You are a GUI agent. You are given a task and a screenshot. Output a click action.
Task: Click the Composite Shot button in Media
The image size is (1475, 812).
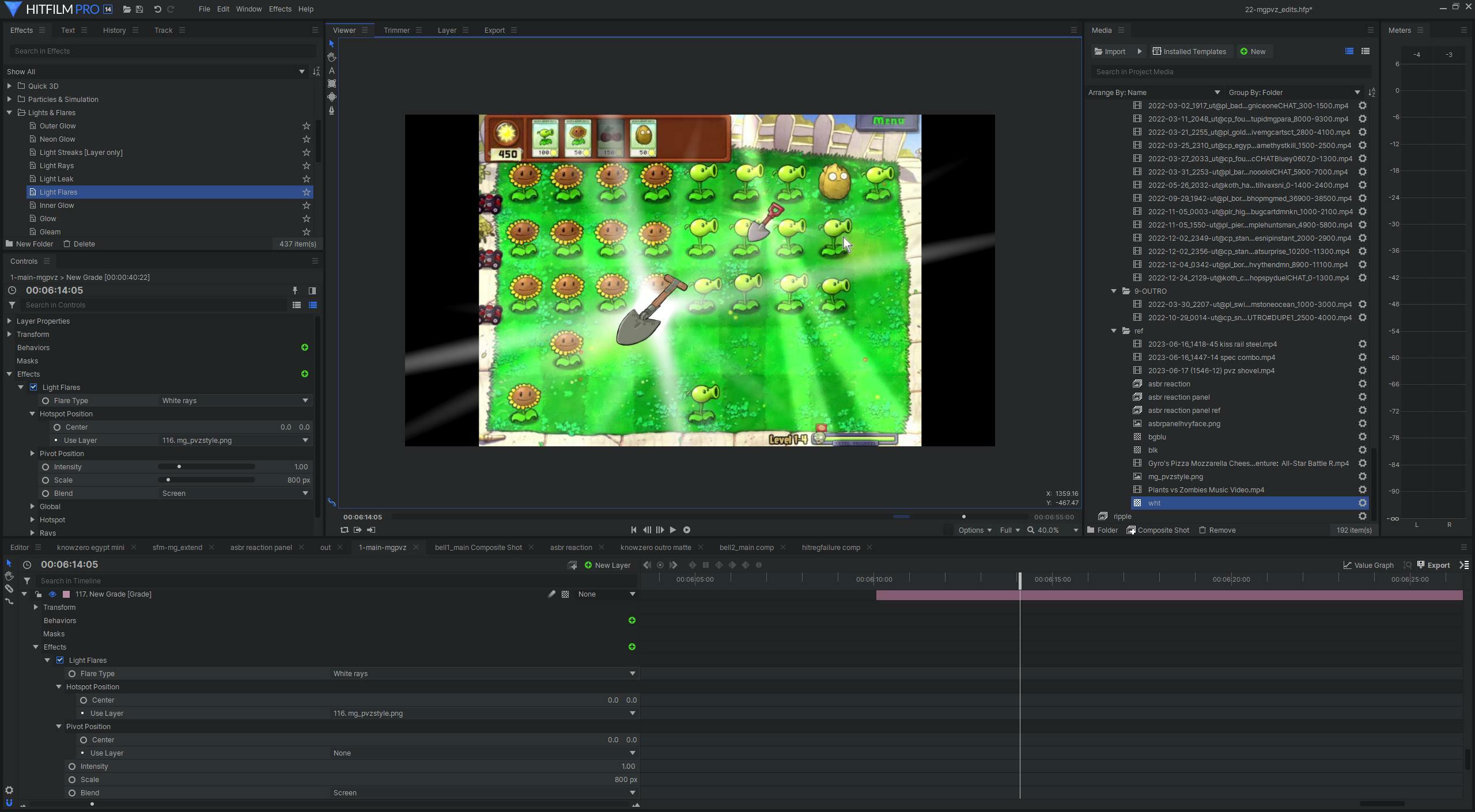1158,530
